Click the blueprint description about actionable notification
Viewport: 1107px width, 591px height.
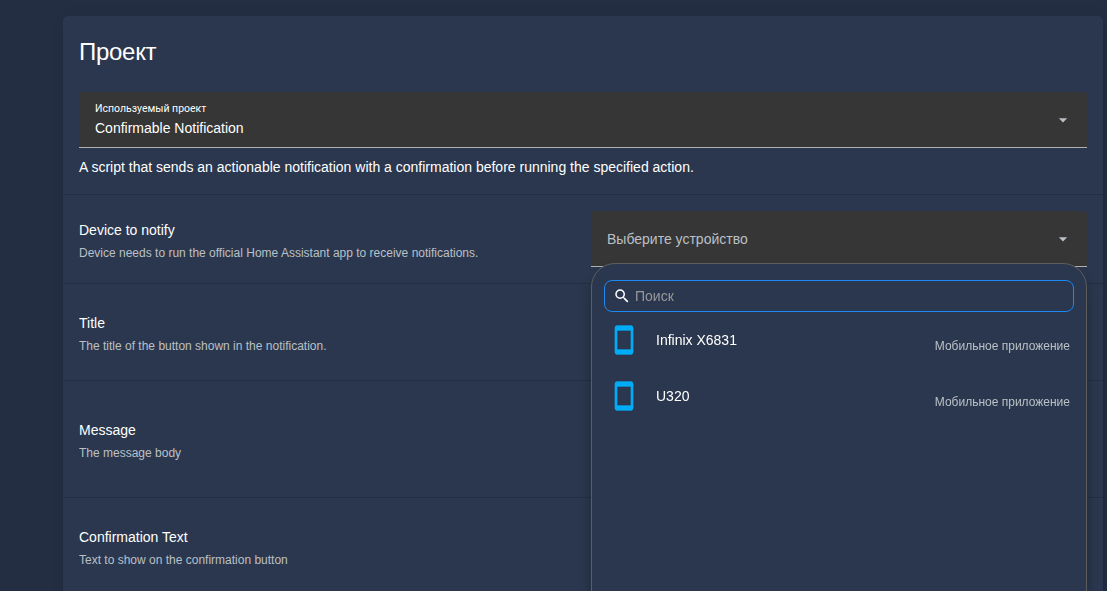(x=386, y=167)
